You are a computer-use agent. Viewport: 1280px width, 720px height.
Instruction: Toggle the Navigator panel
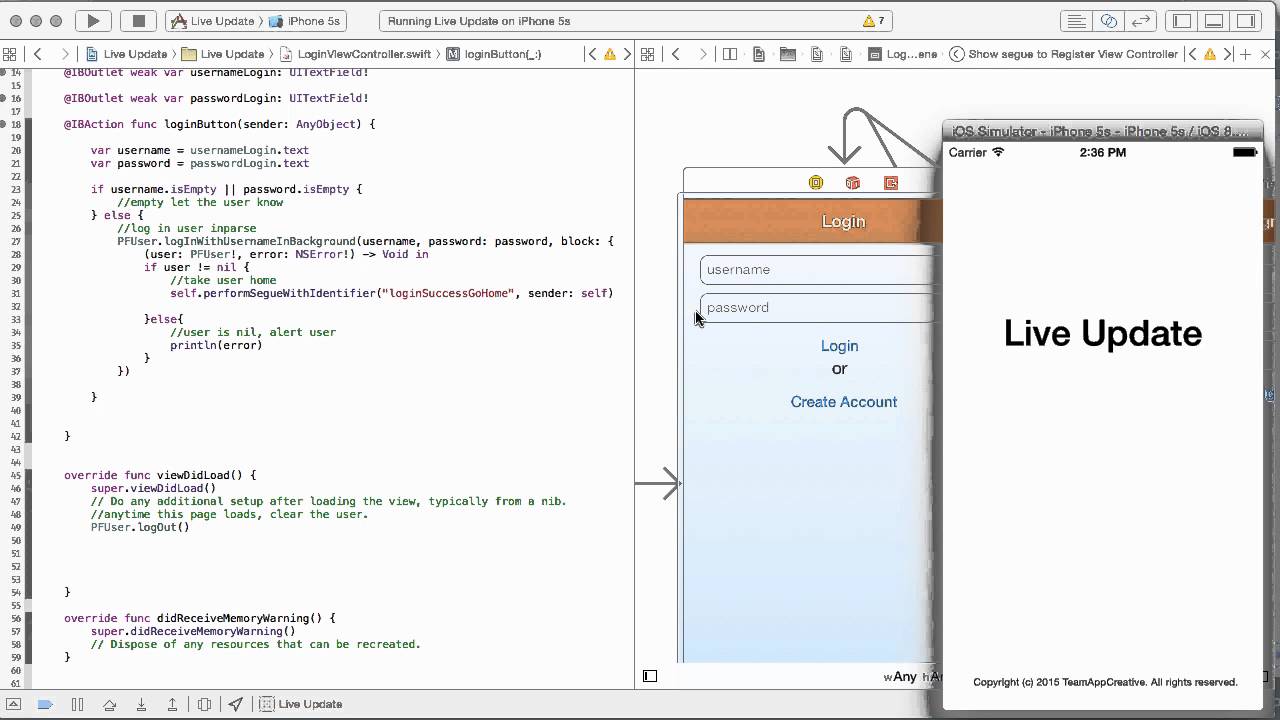[1182, 21]
